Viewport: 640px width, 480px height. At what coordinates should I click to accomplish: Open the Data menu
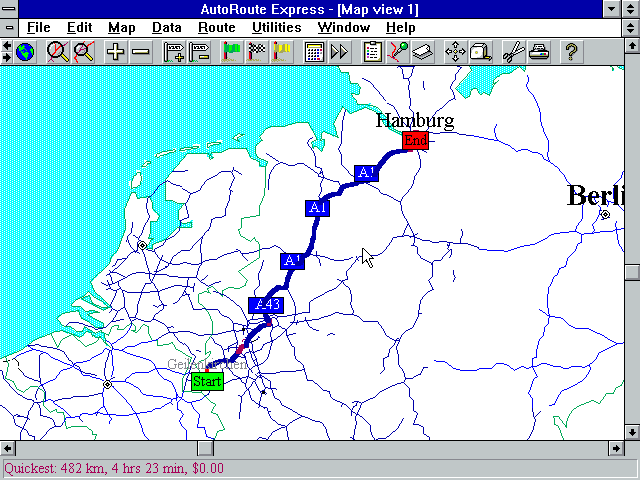[167, 28]
